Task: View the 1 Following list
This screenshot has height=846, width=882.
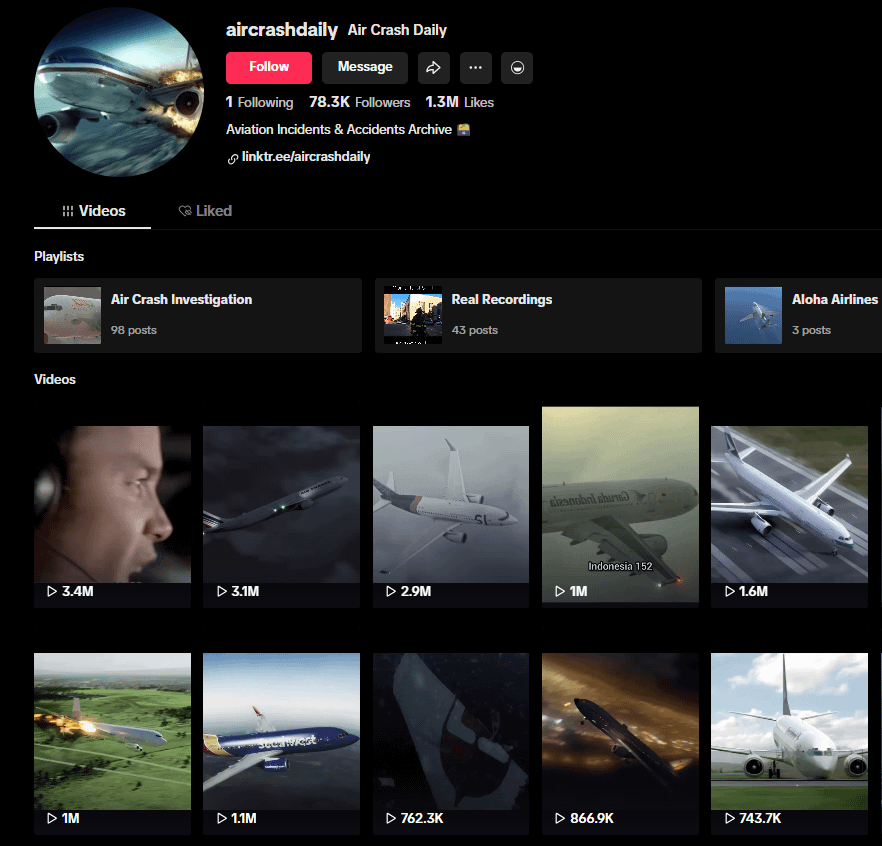Action: pyautogui.click(x=259, y=102)
